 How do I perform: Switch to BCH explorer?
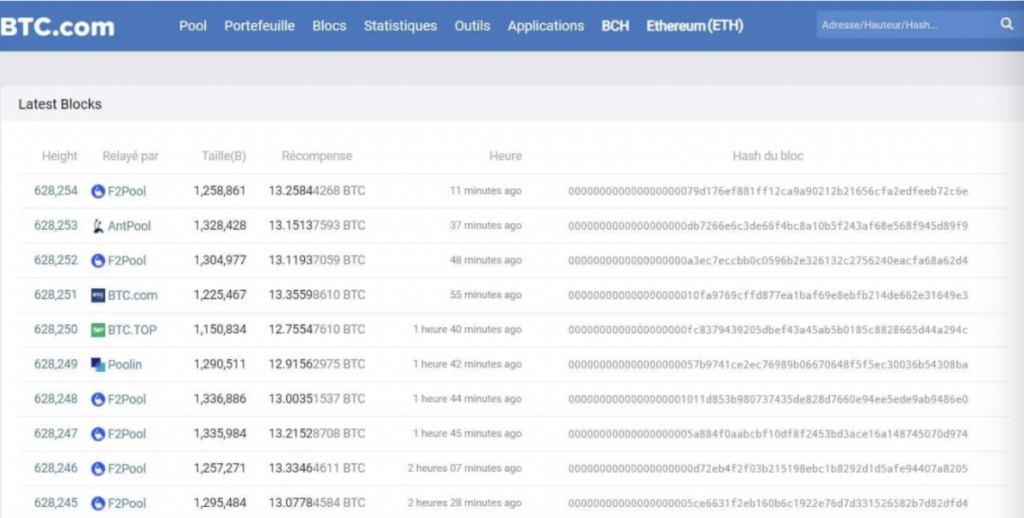615,26
